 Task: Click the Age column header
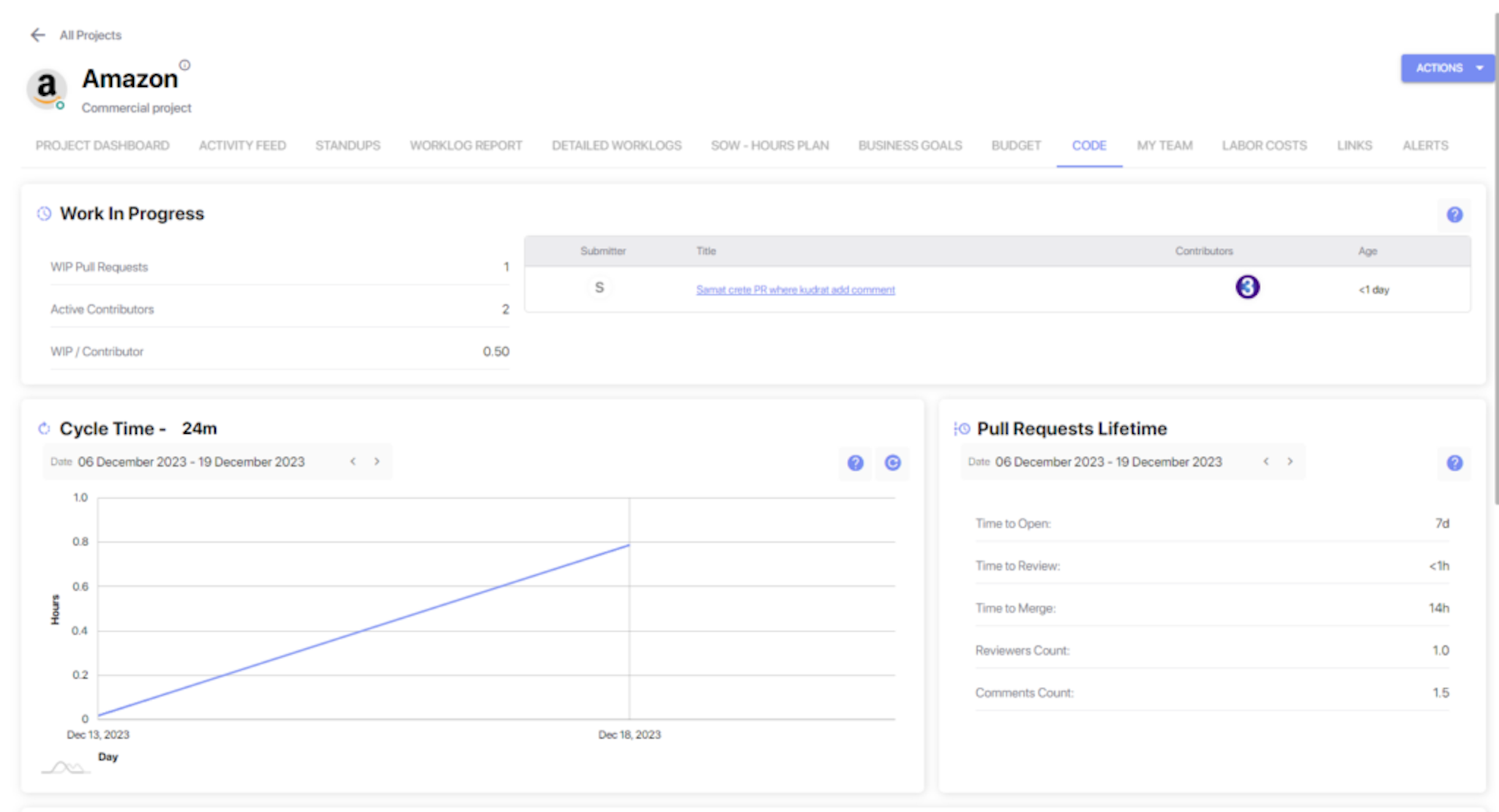1367,251
